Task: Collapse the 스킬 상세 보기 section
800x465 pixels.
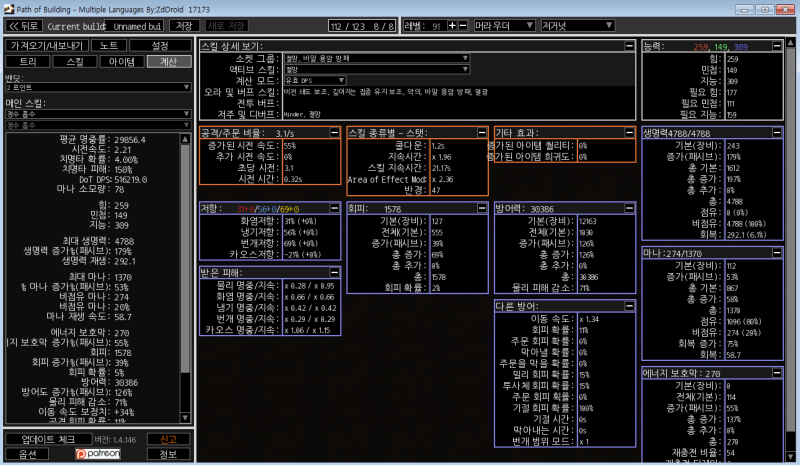Action: pyautogui.click(x=629, y=46)
